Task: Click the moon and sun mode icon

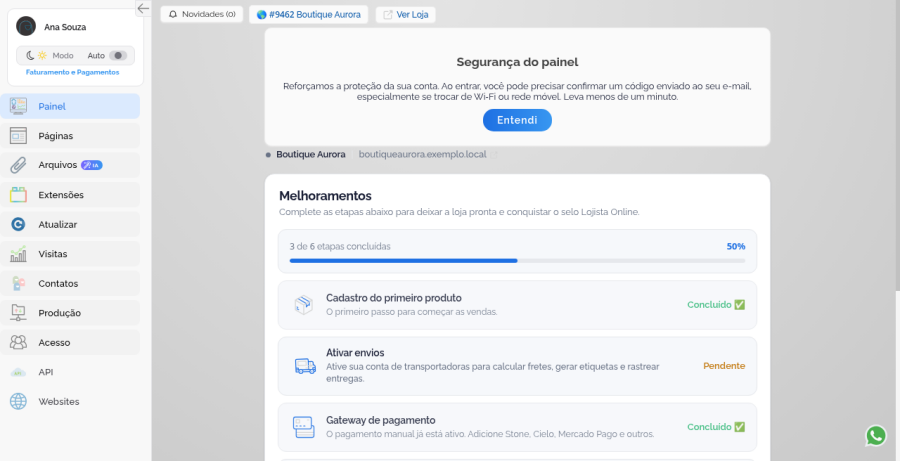Action: [x=36, y=56]
